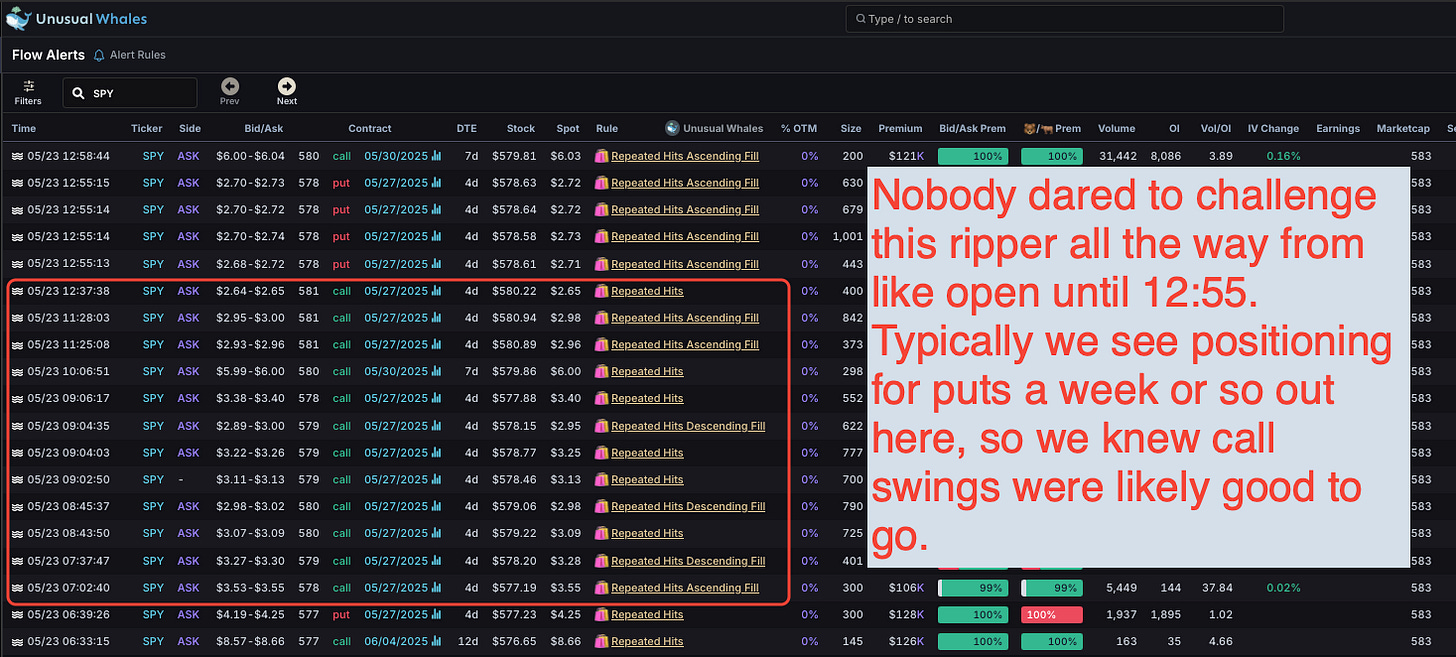1456x657 pixels.
Task: Sort table by Premium column
Action: 900,128
